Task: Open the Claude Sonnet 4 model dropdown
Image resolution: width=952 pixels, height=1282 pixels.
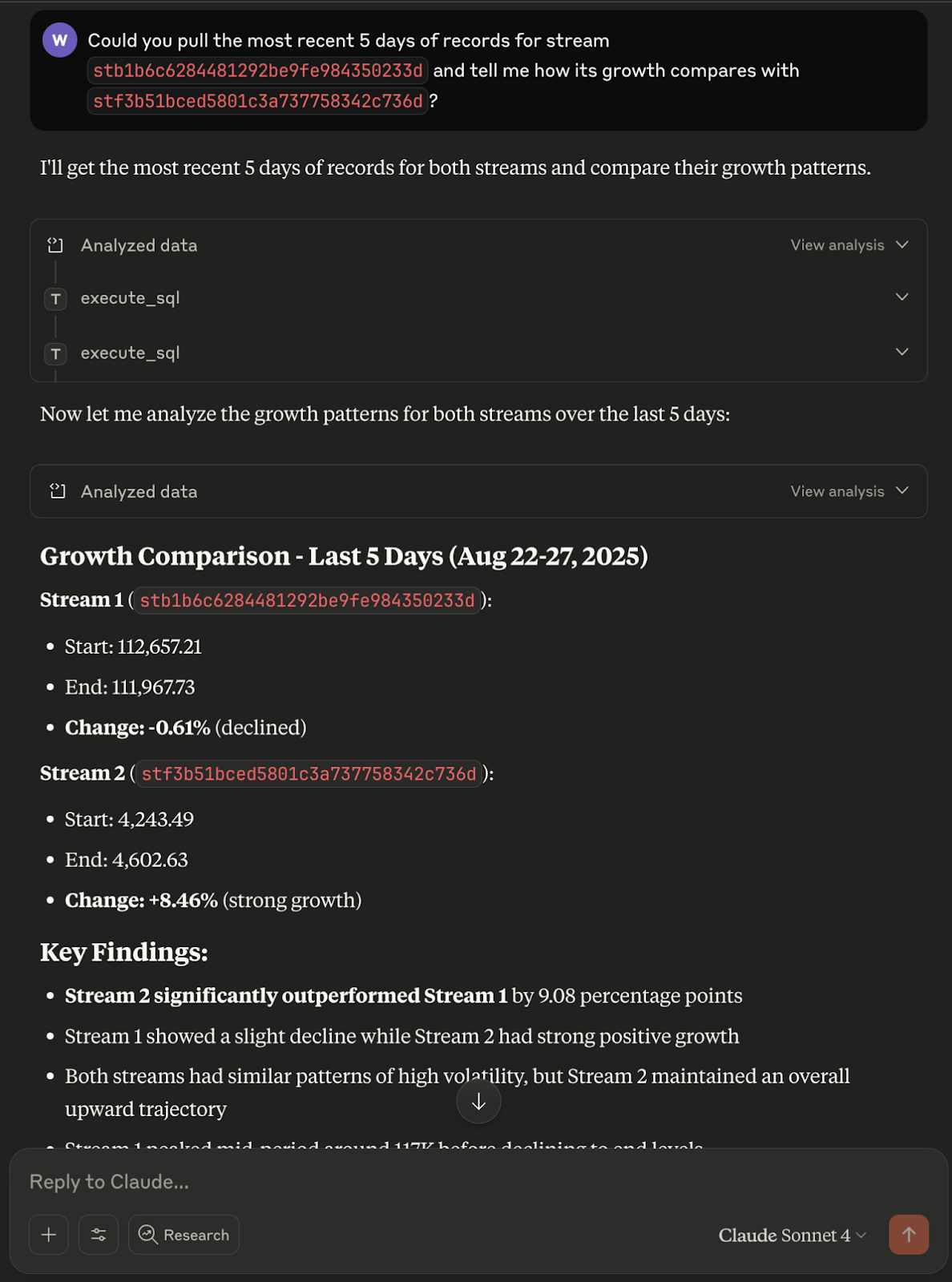Action: click(x=792, y=1235)
